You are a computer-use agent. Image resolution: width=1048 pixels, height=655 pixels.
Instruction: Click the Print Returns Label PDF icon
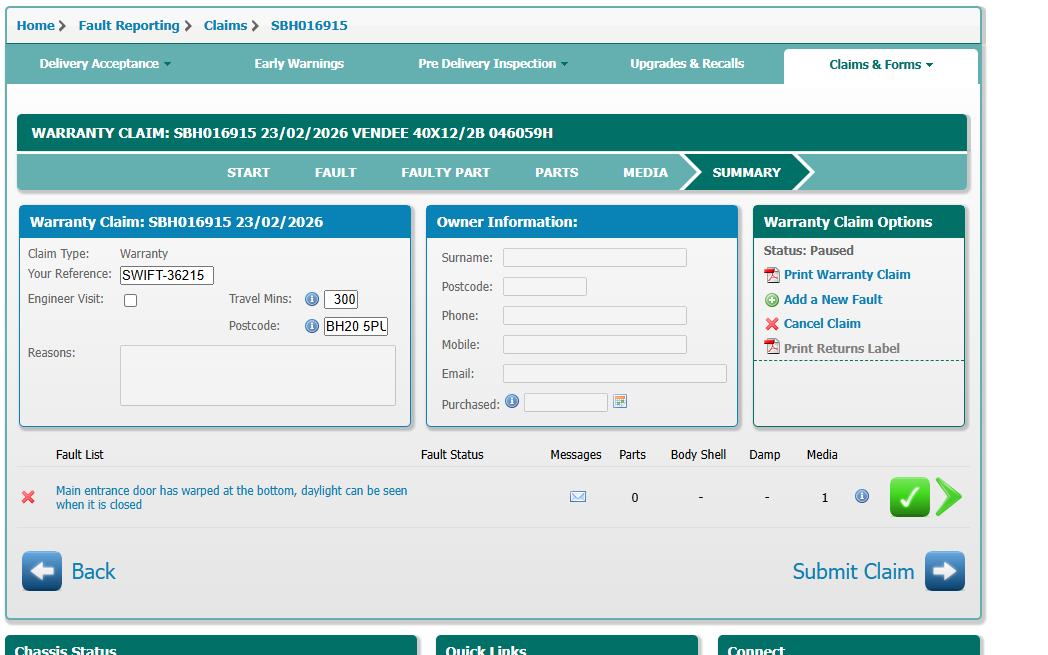[772, 346]
